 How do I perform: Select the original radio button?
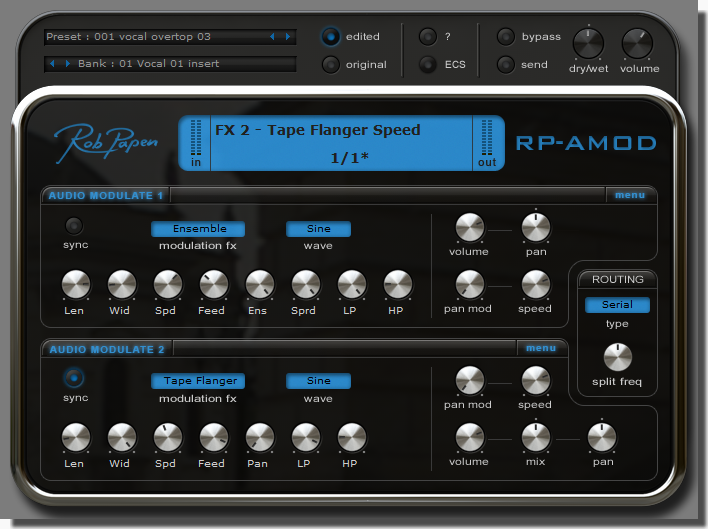pyautogui.click(x=331, y=65)
